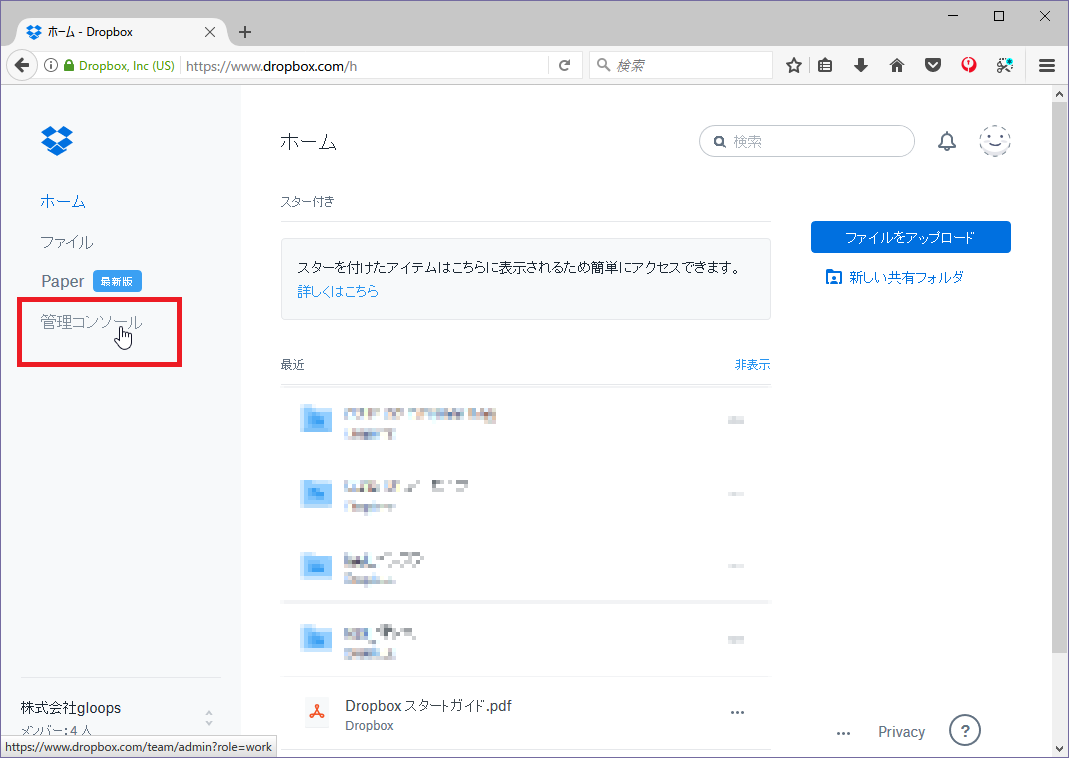Image resolution: width=1069 pixels, height=758 pixels.
Task: Open the Privacy link
Action: [x=901, y=731]
